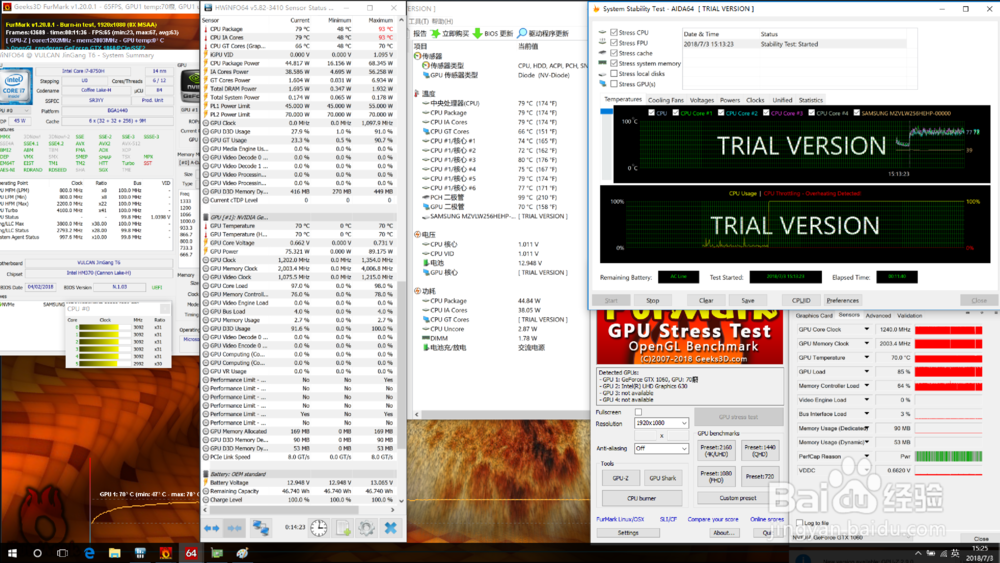The image size is (1000, 563).
Task: Open FurMark Anti-aliasing dropdown
Action: click(x=661, y=448)
